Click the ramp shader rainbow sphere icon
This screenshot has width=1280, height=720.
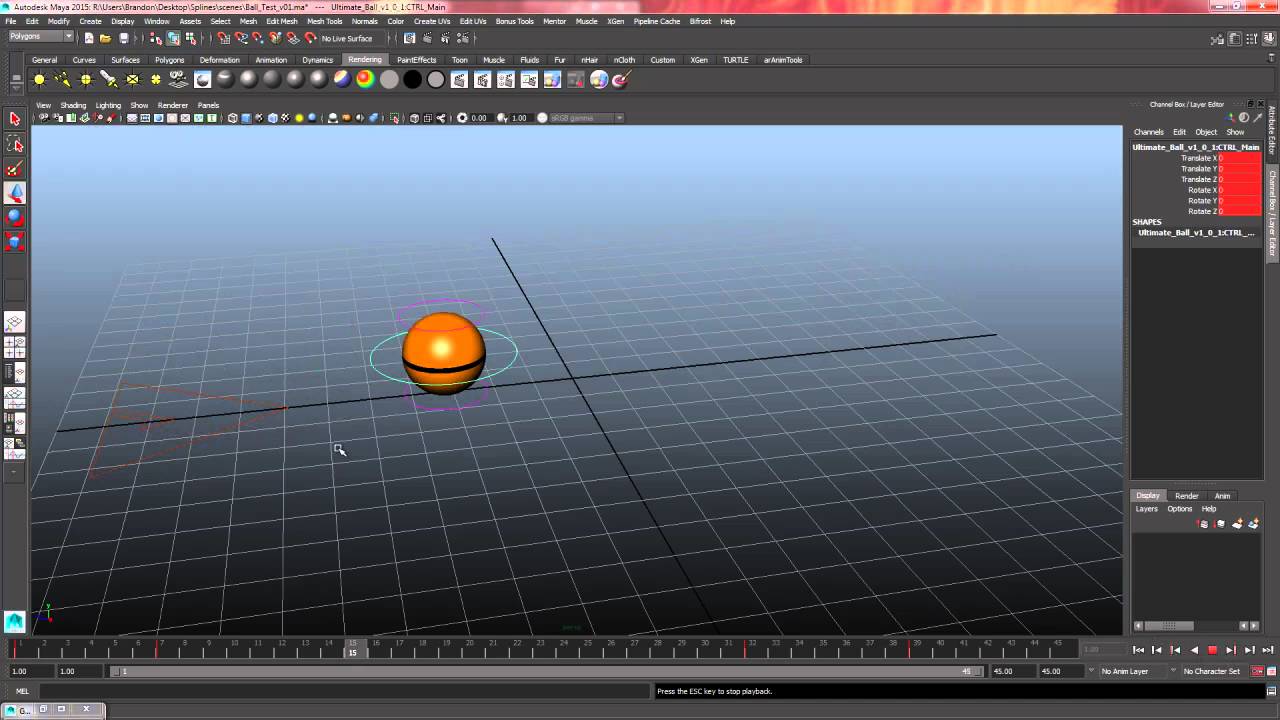365,80
